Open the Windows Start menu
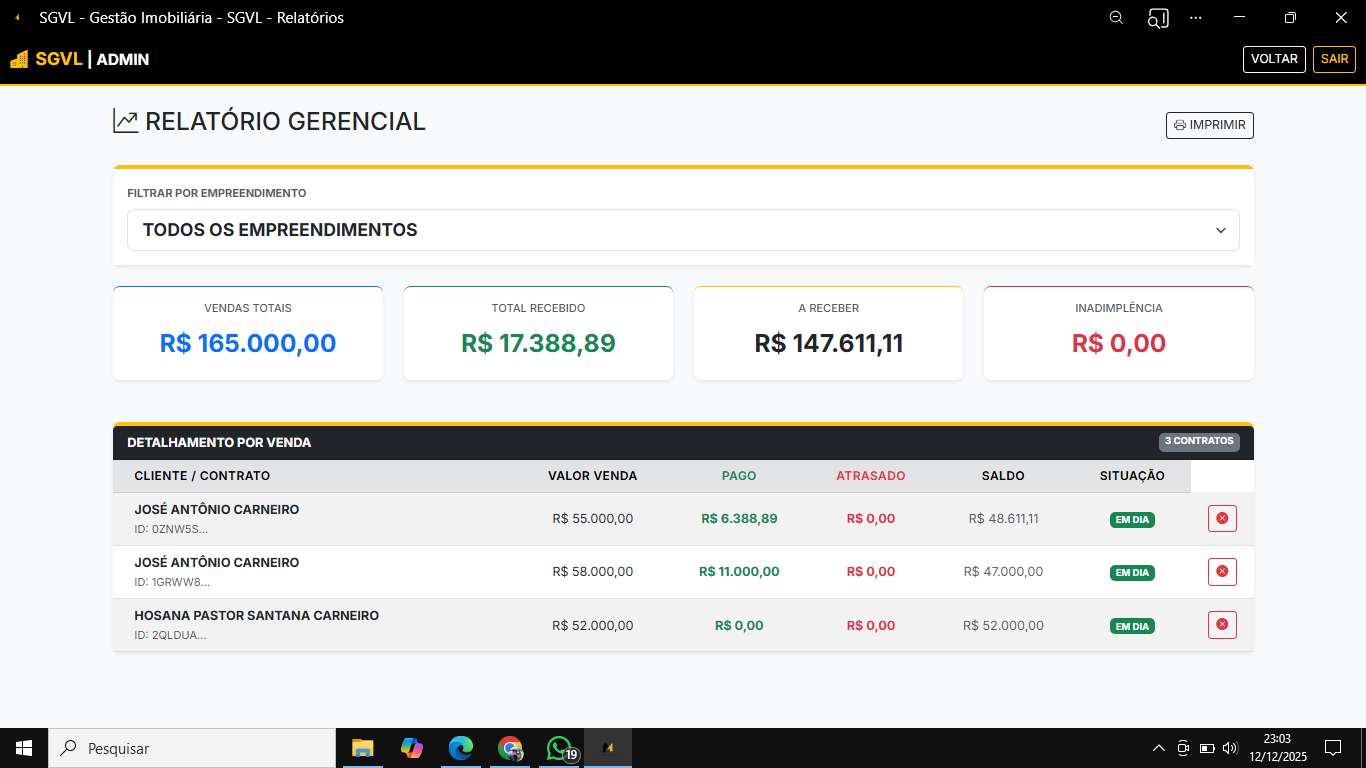Image resolution: width=1366 pixels, height=768 pixels. (x=22, y=747)
